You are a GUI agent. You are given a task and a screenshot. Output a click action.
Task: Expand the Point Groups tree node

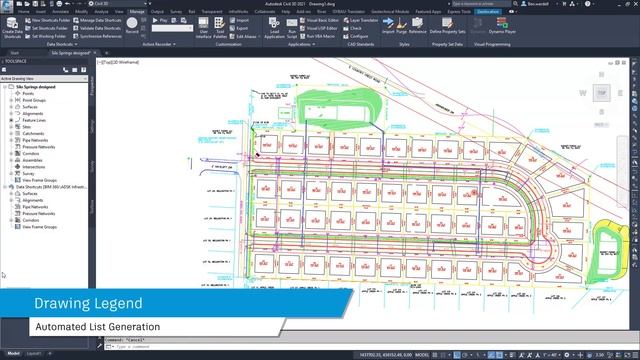tap(11, 100)
